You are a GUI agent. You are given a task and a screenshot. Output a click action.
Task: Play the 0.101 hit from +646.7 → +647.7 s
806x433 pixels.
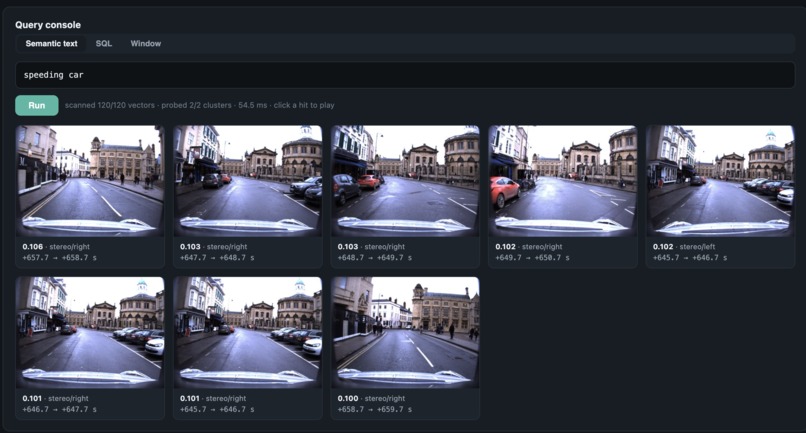tap(90, 333)
